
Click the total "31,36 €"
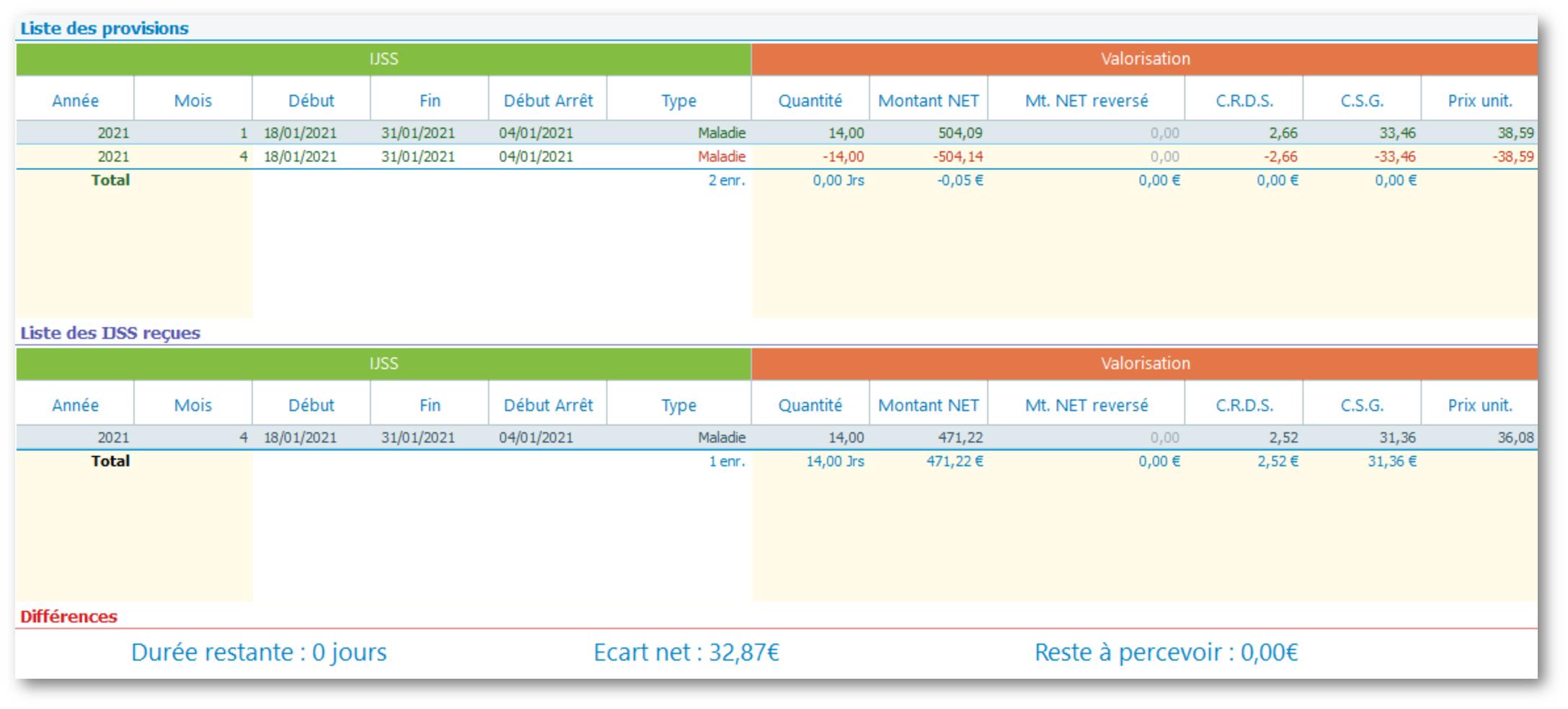pyautogui.click(x=1392, y=462)
